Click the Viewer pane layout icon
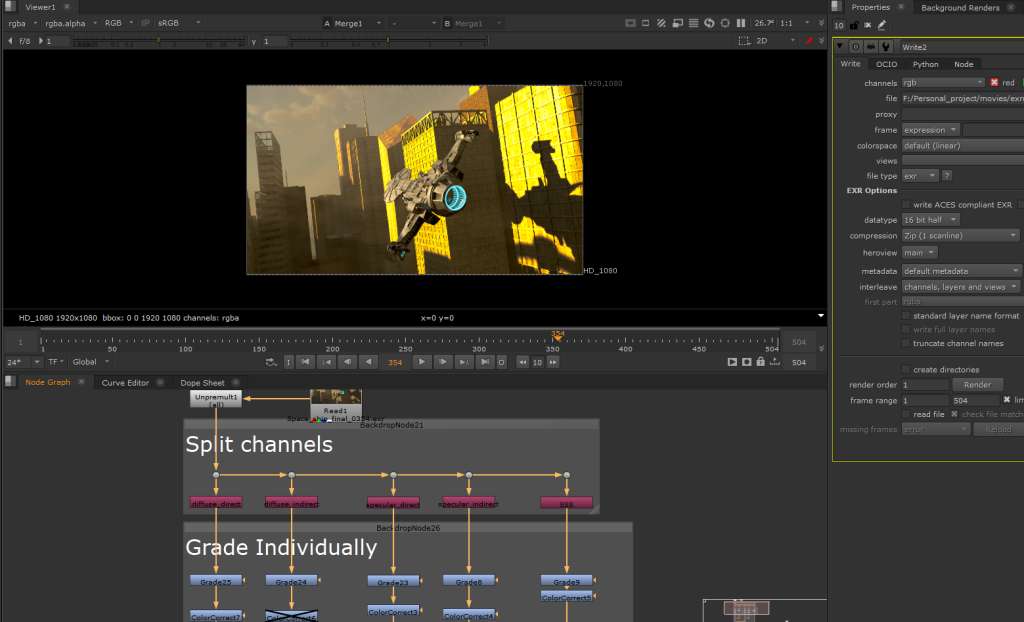The height and width of the screenshot is (622, 1024). click(10, 7)
